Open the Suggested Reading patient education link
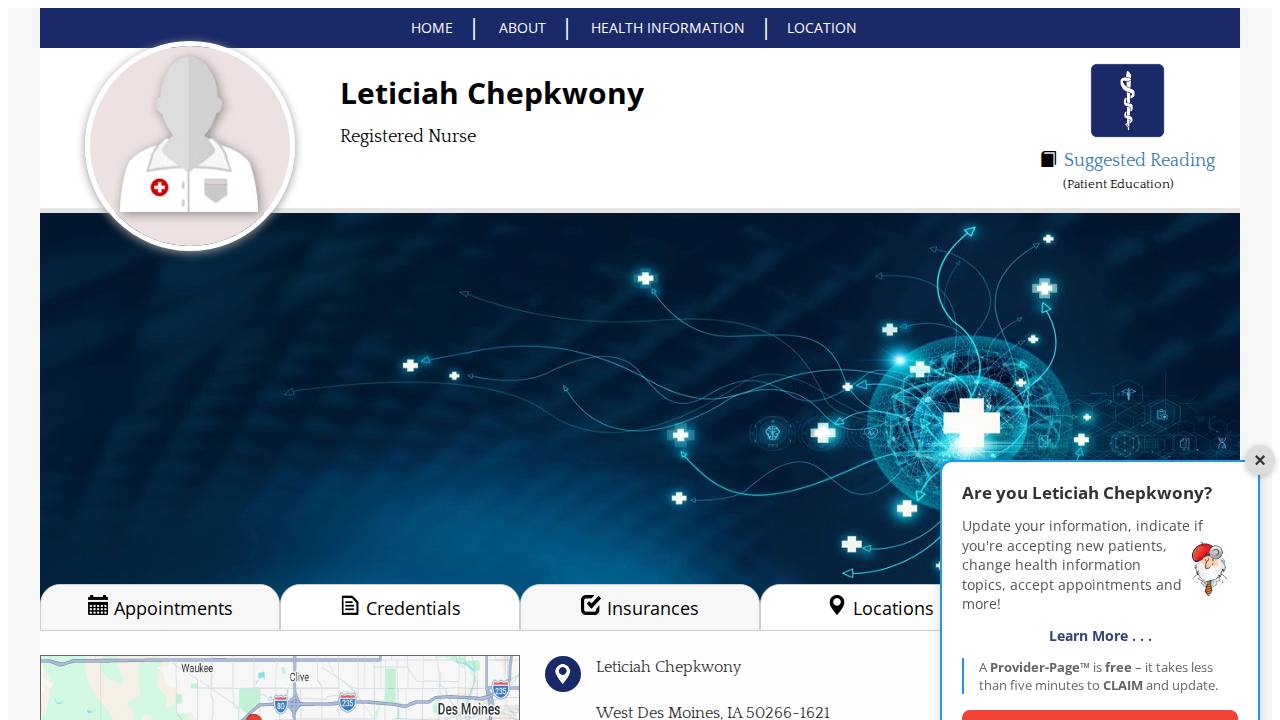This screenshot has height=720, width=1280. point(1140,160)
